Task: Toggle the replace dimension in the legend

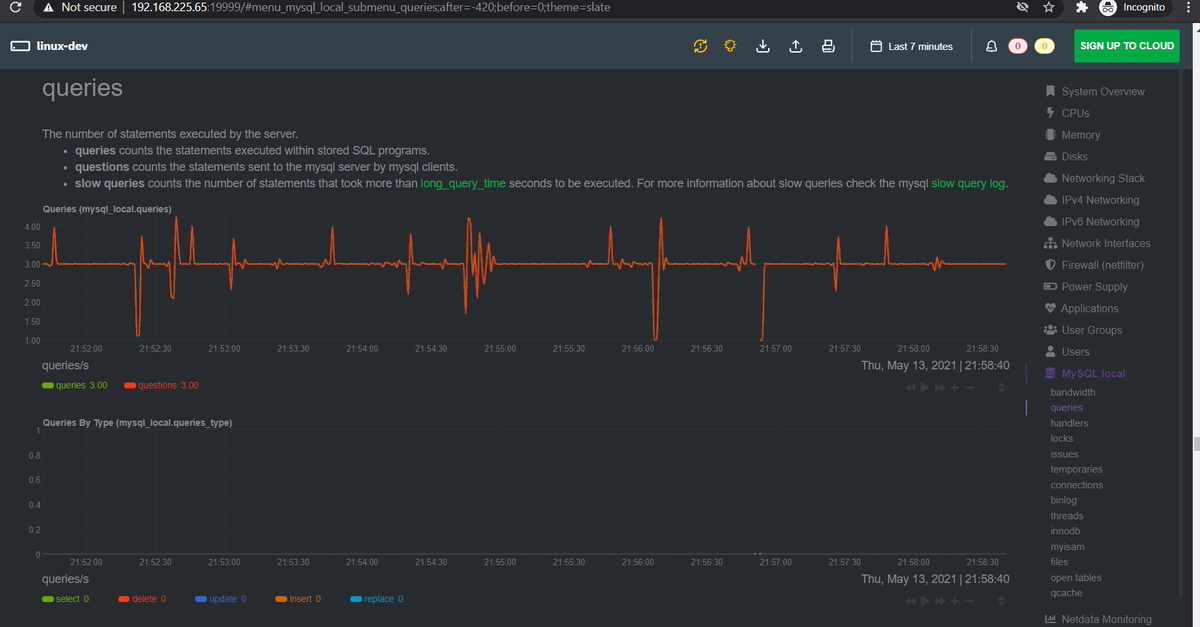Action: coord(376,598)
